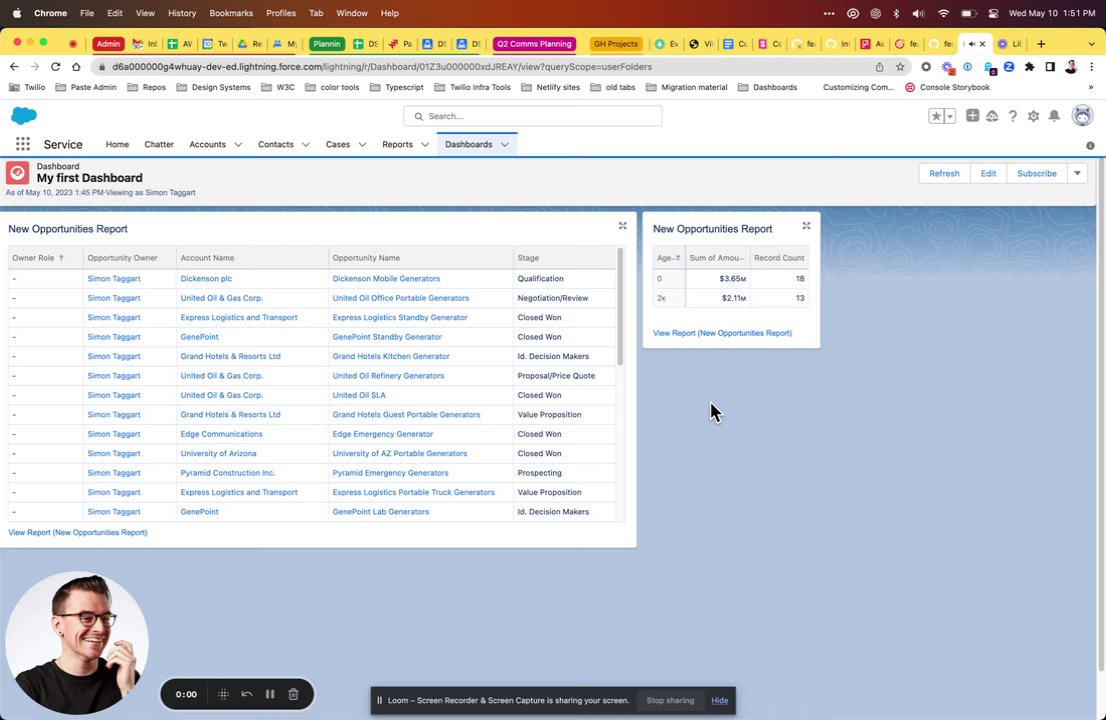Open more dashboard actions dropdown
This screenshot has width=1106, height=720.
click(1077, 173)
